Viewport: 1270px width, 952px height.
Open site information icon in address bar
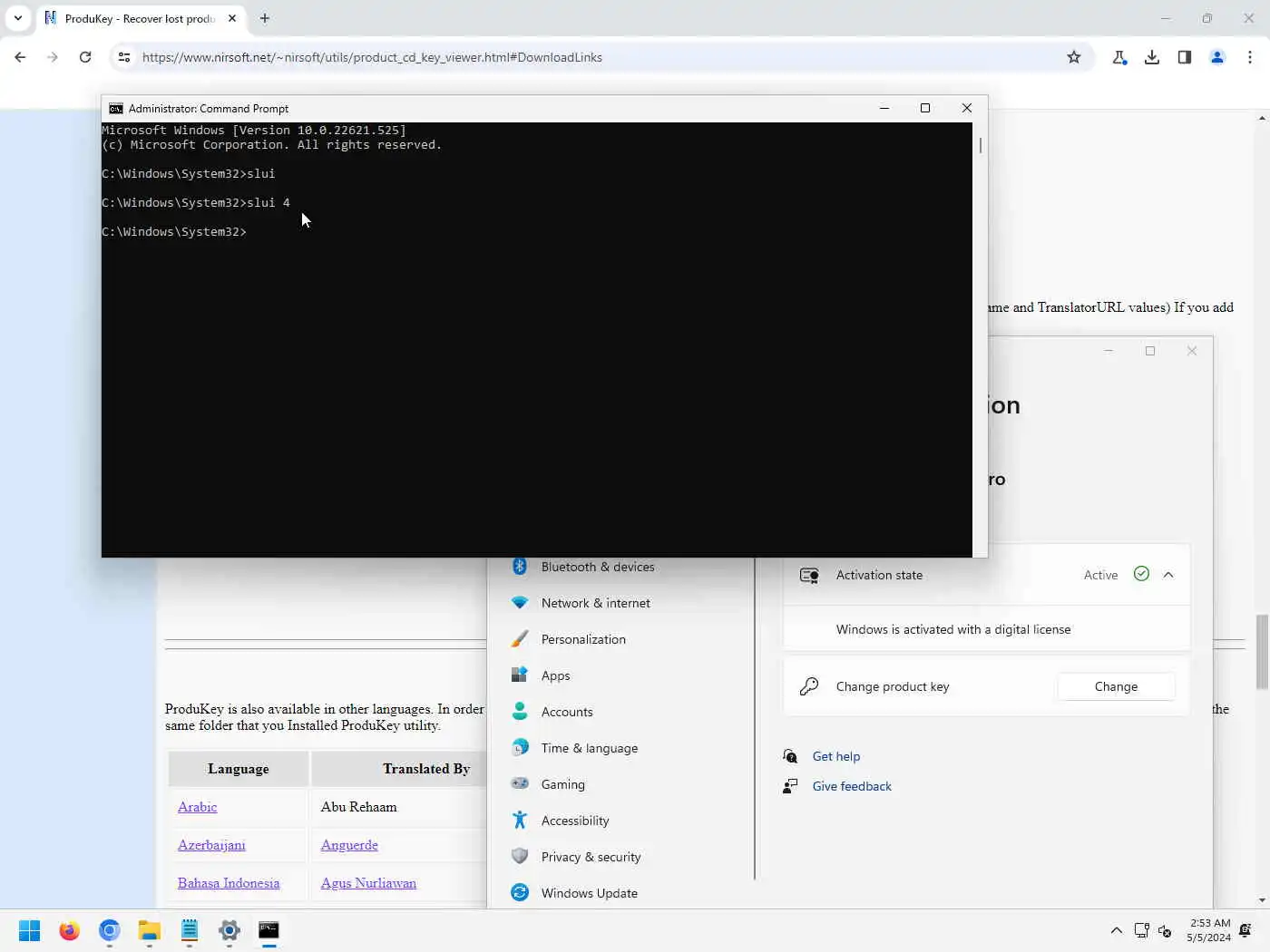pos(124,57)
